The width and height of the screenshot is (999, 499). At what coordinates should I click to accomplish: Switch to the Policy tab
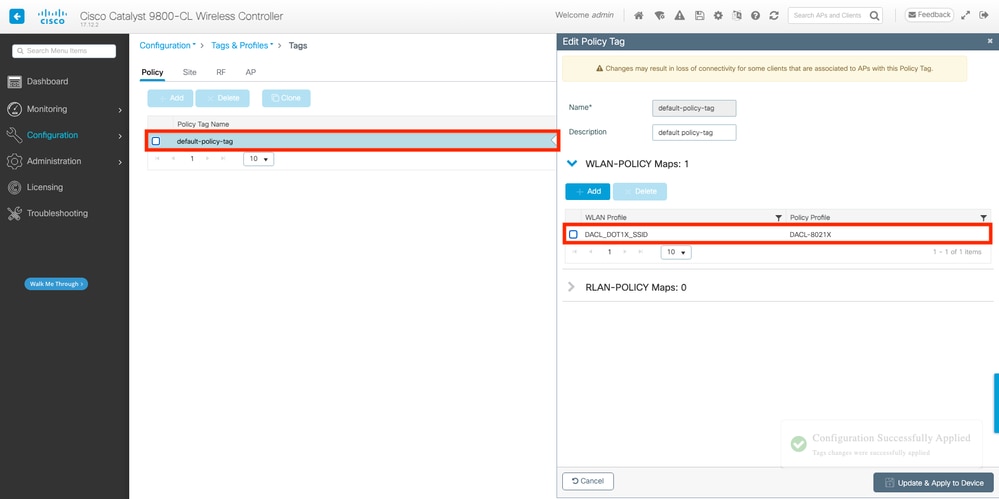tap(152, 73)
